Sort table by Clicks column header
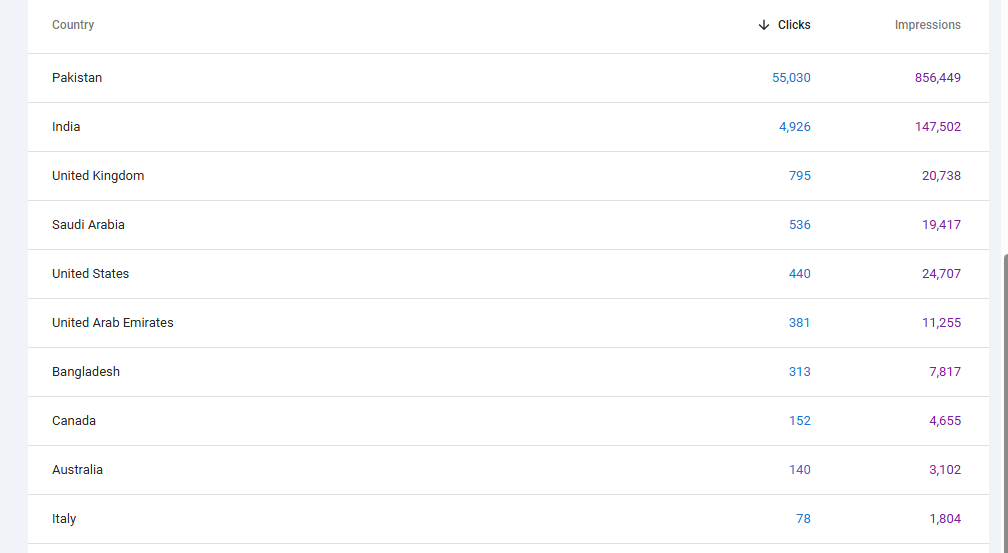This screenshot has height=553, width=1008. [794, 25]
